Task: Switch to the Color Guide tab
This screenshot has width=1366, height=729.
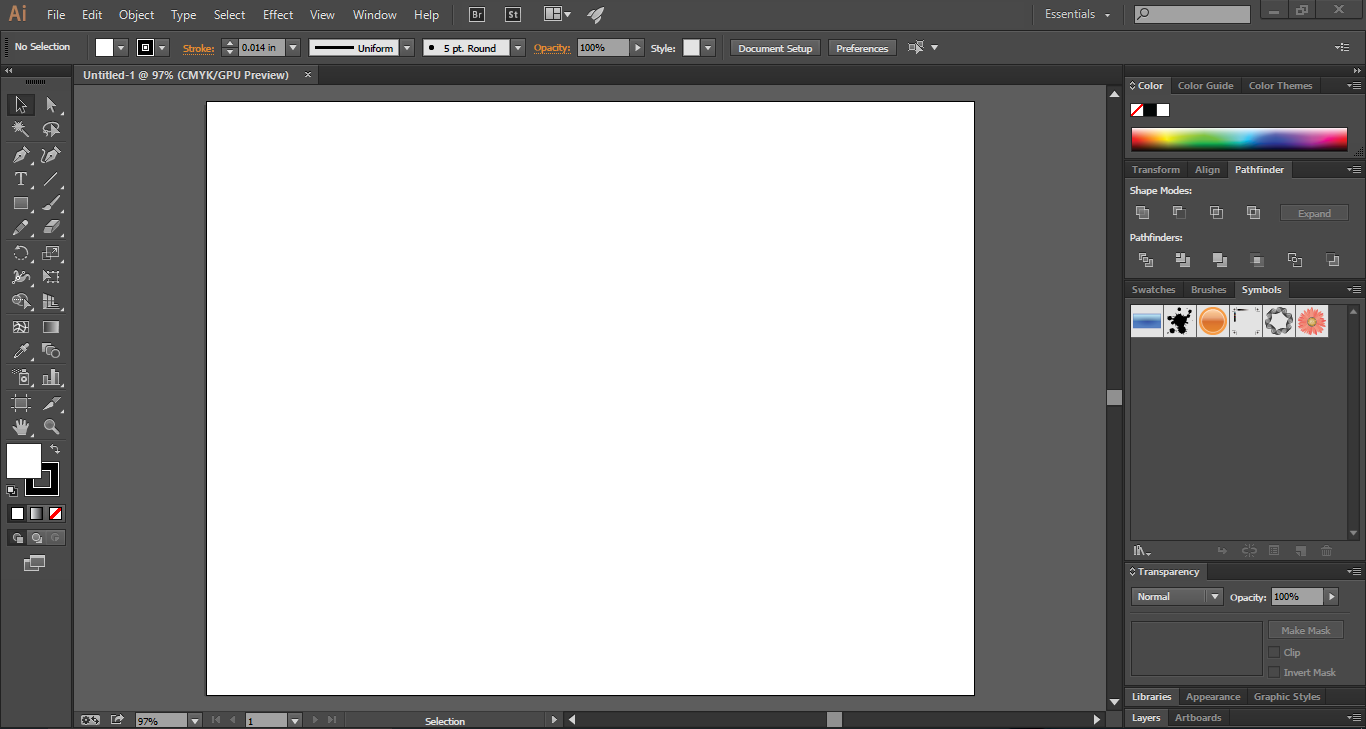Action: pos(1205,86)
